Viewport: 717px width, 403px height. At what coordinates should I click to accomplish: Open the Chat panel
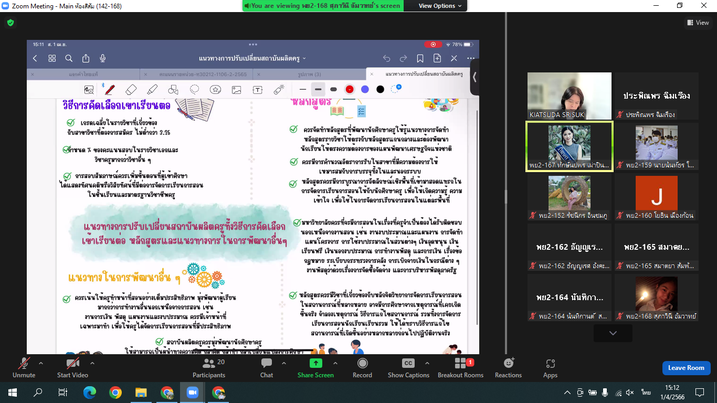coord(266,366)
